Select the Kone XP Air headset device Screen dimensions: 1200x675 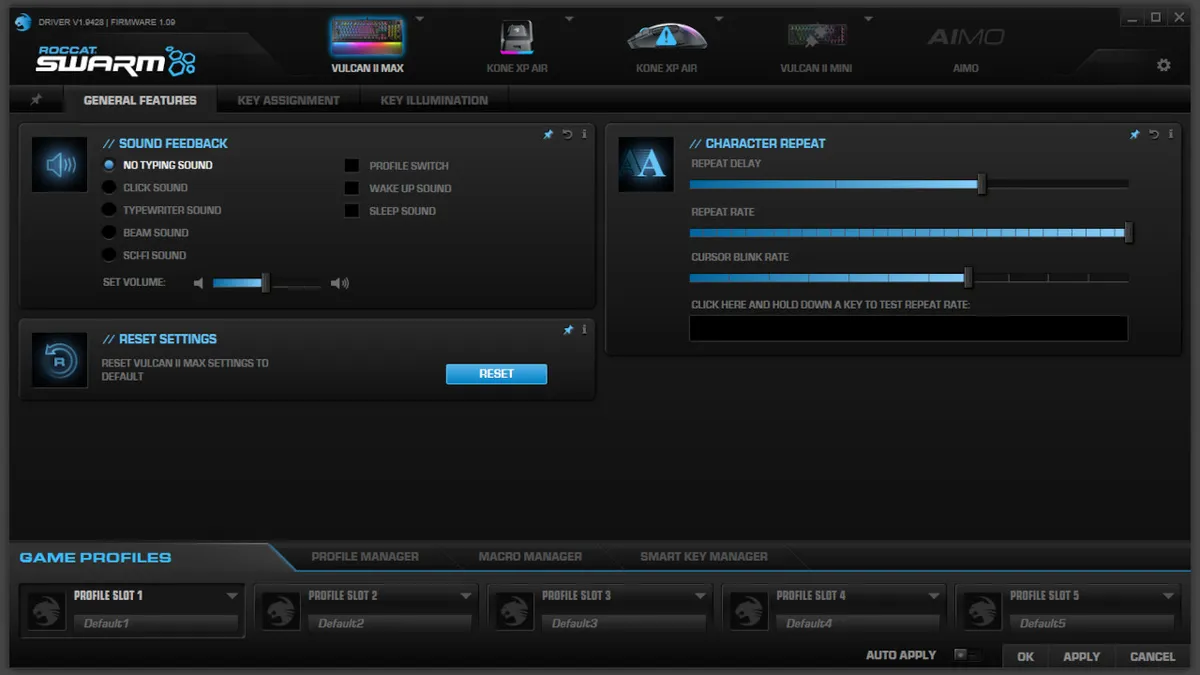tap(517, 38)
